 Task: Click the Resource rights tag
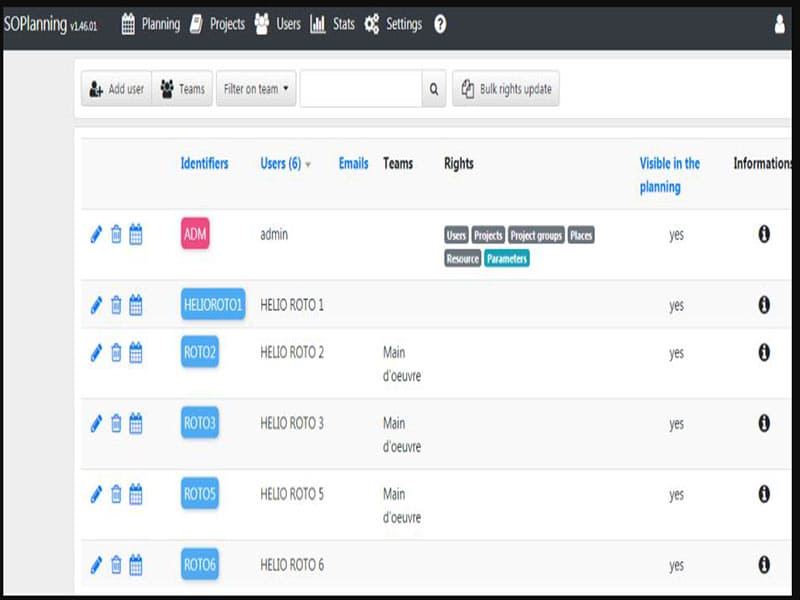pos(463,259)
